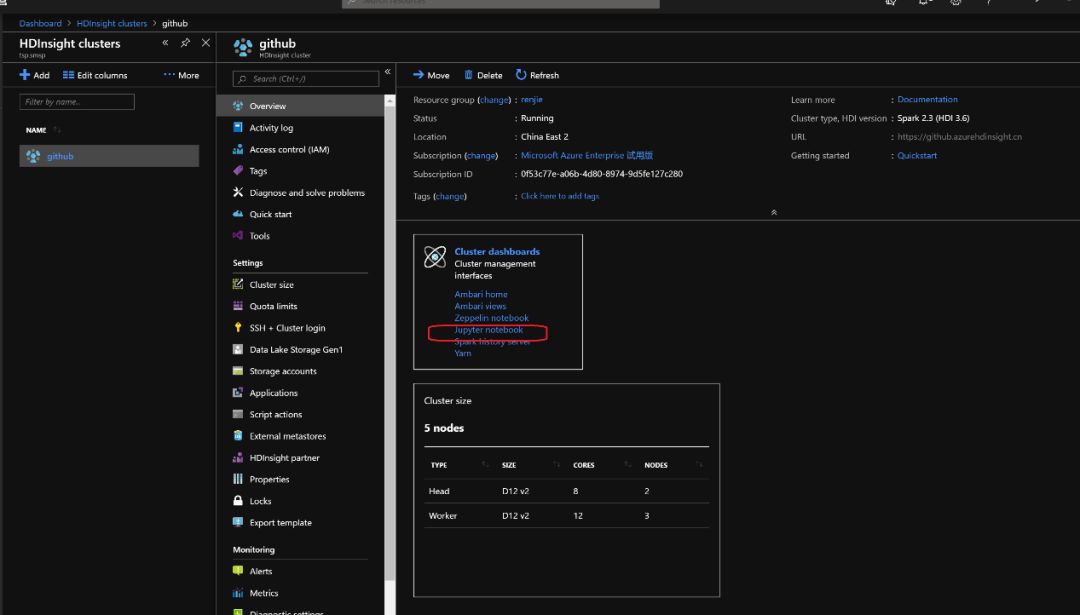Collapse the resource menu sidebar
The image size is (1080, 615).
pyautogui.click(x=388, y=72)
